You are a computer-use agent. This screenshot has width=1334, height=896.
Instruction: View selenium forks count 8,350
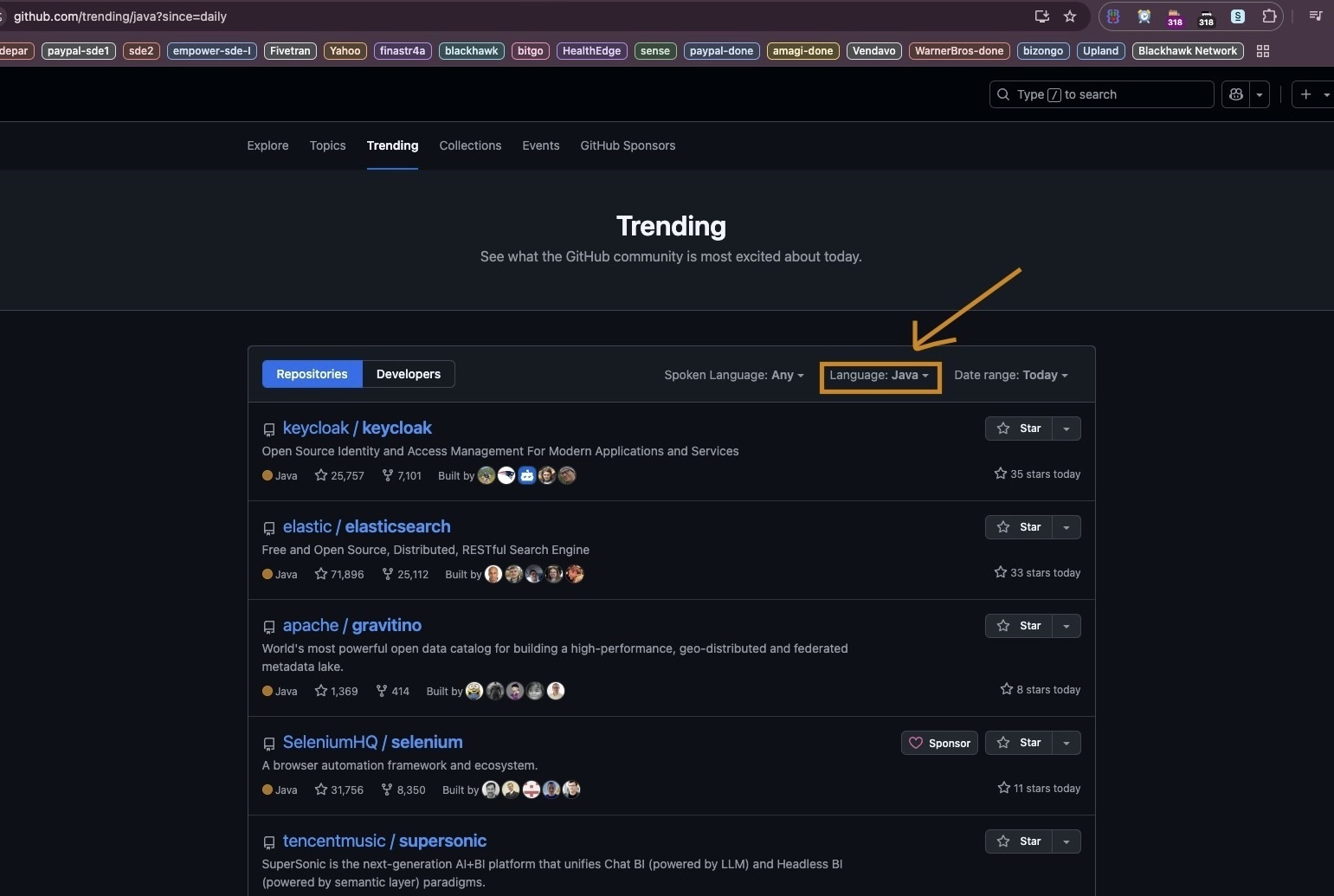point(403,790)
